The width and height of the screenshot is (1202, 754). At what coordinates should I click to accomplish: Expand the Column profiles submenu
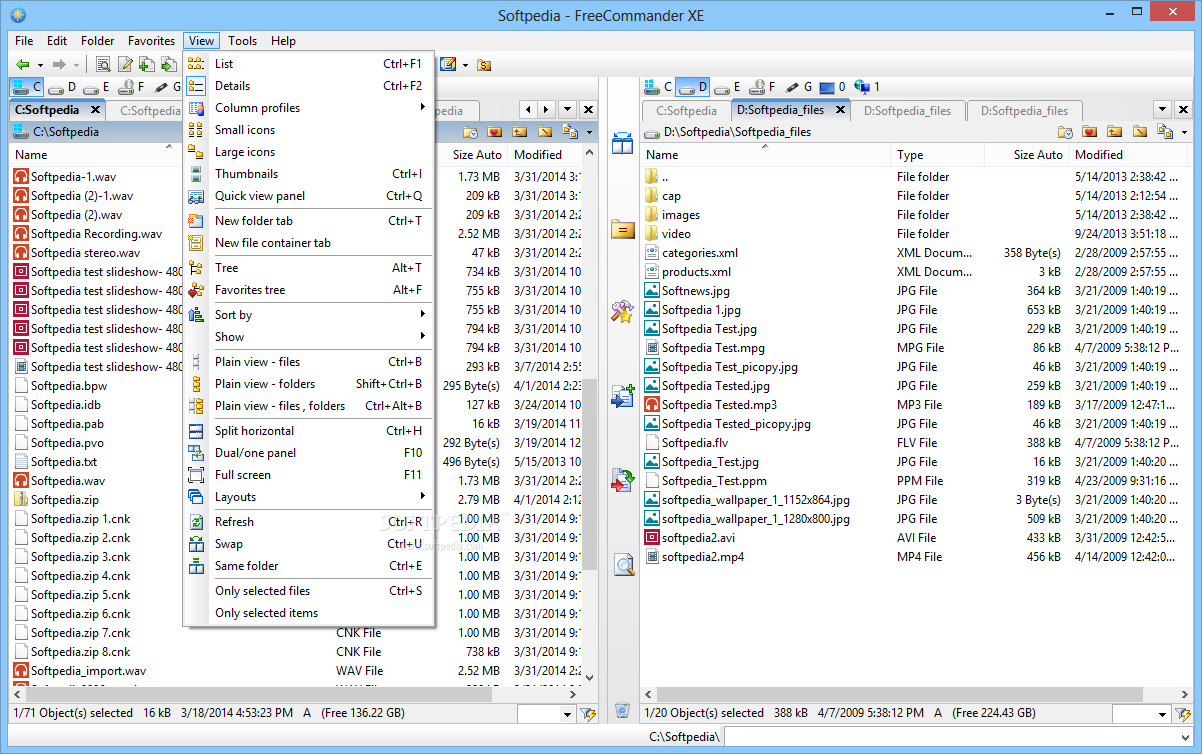309,108
